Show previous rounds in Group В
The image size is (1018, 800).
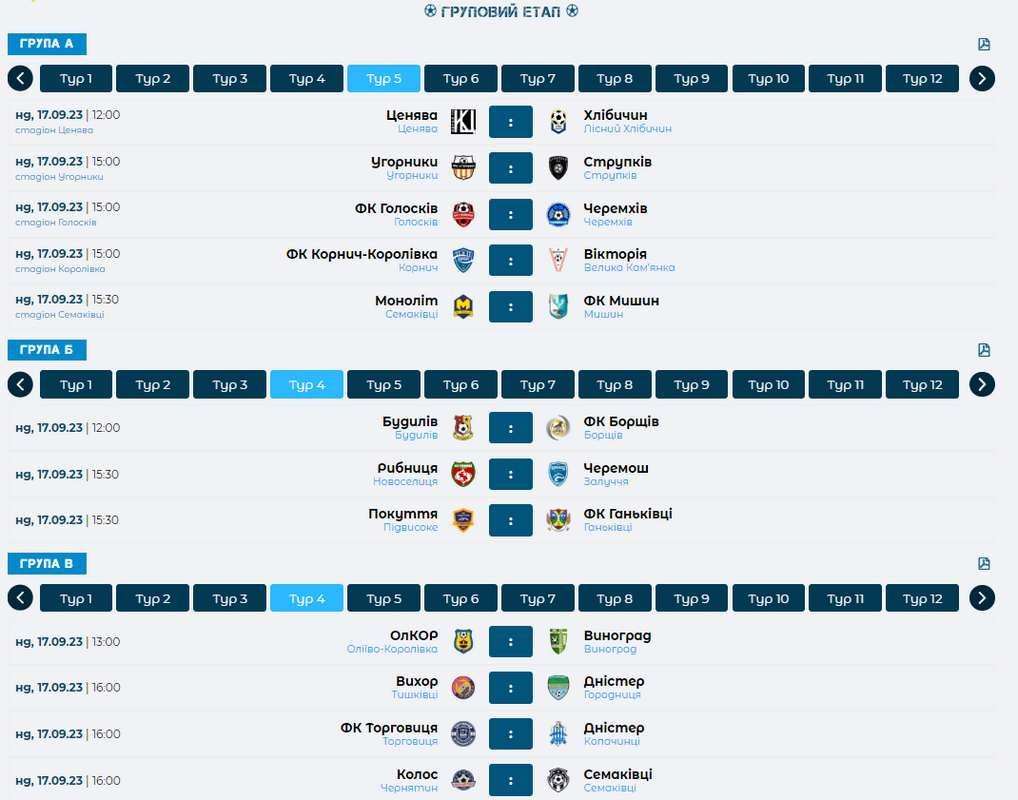pyautogui.click(x=20, y=598)
